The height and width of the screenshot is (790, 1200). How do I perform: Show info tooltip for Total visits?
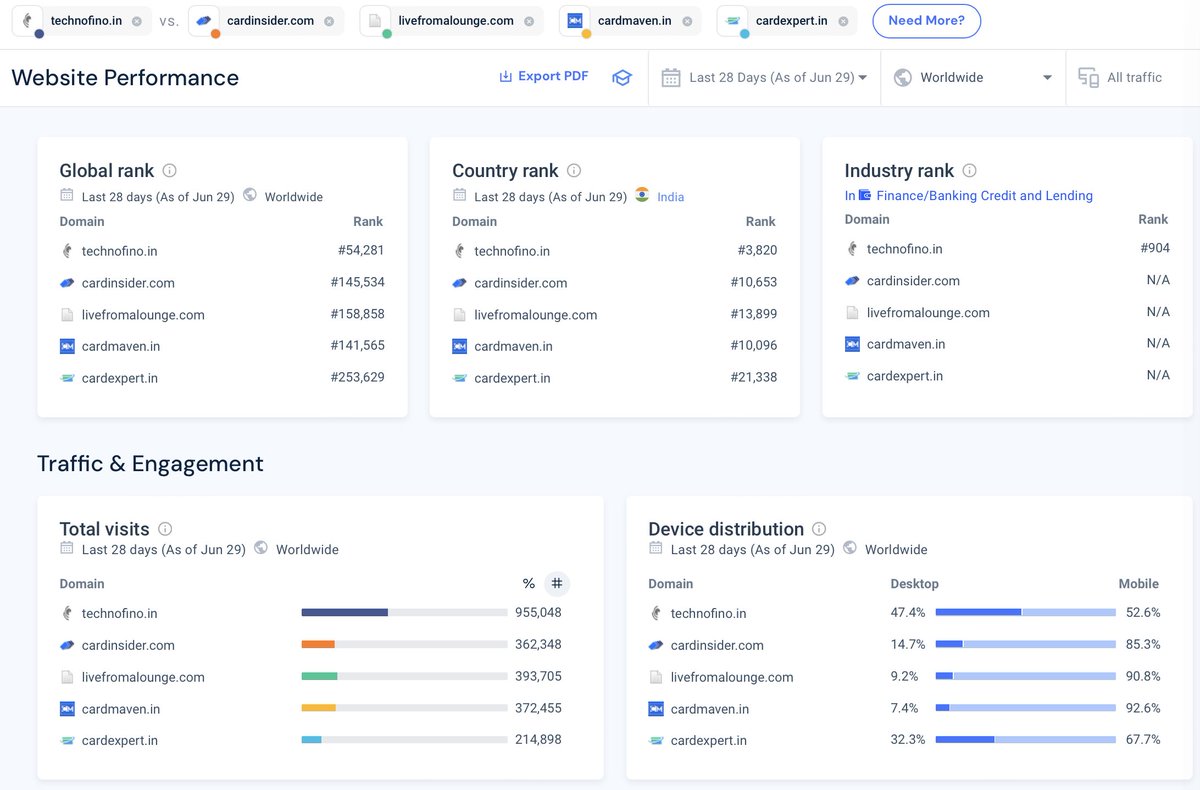[x=165, y=529]
